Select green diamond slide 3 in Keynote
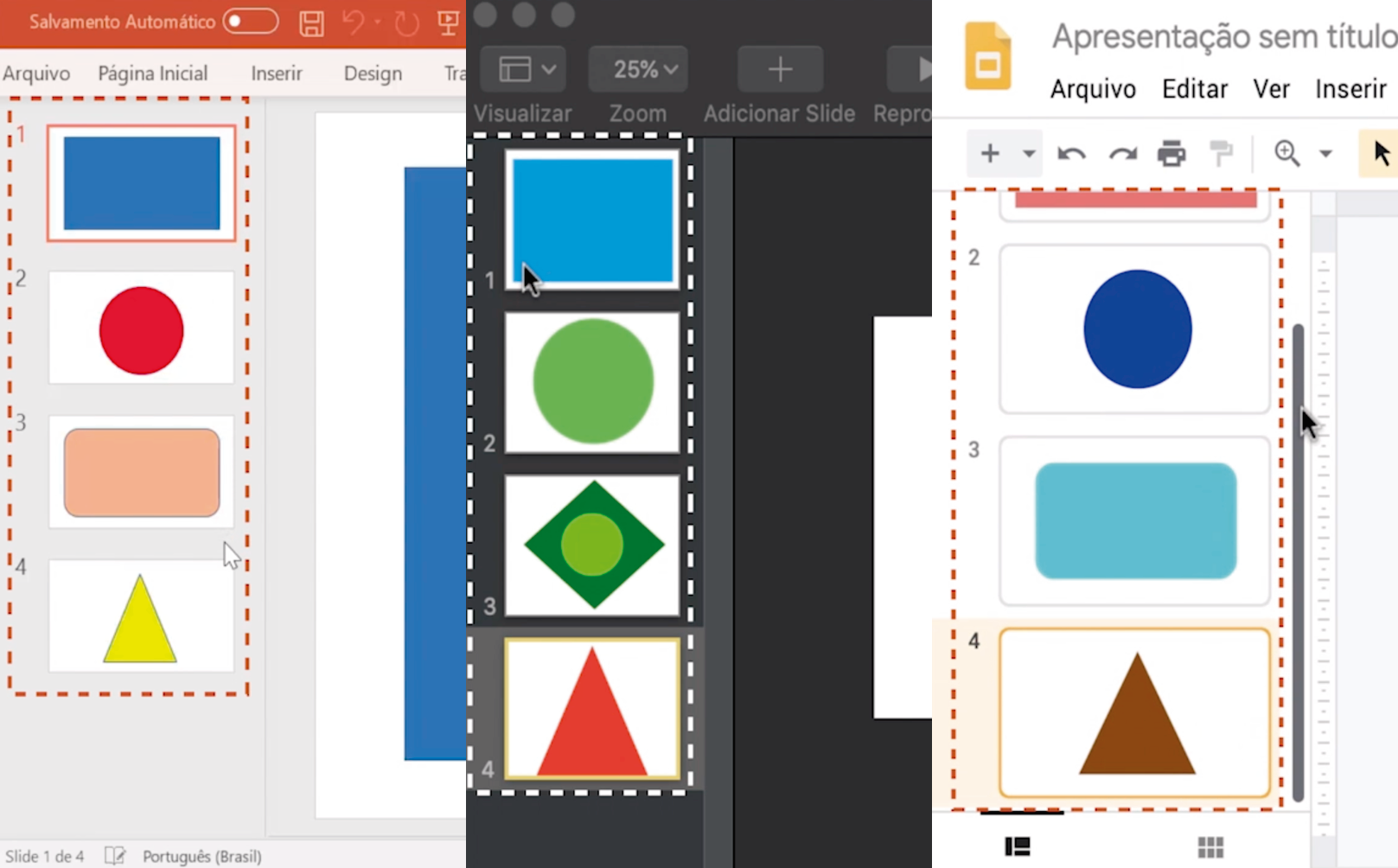Screen dimensions: 1398x868 [592, 545]
